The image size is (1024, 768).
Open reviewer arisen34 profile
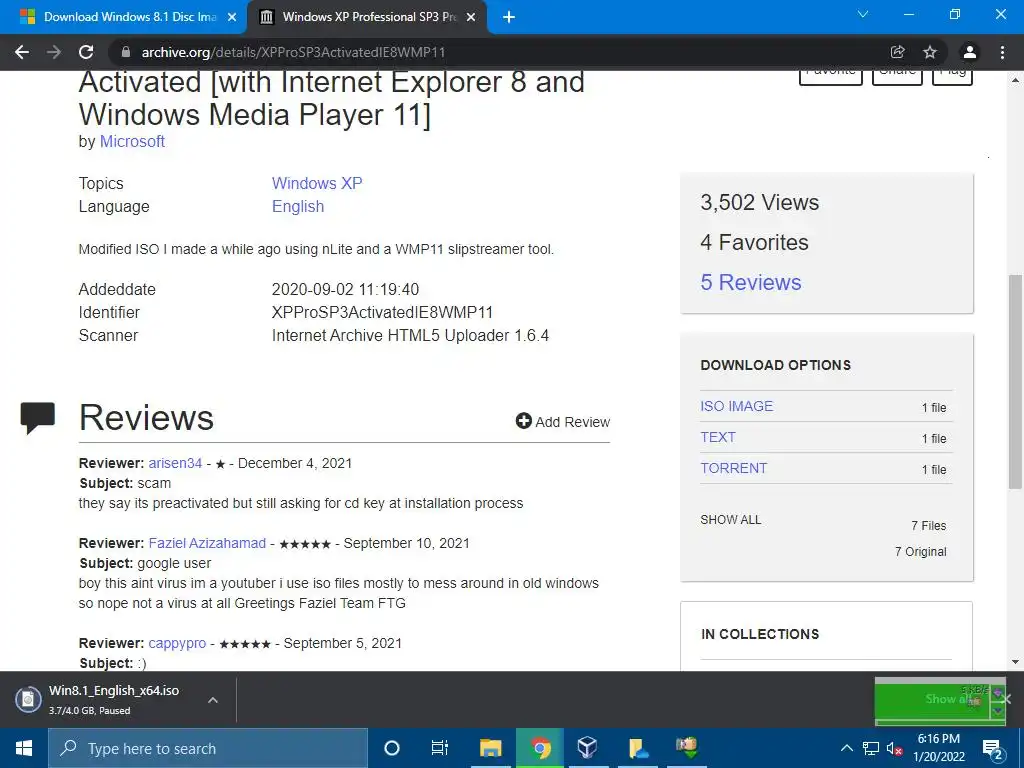click(x=175, y=463)
